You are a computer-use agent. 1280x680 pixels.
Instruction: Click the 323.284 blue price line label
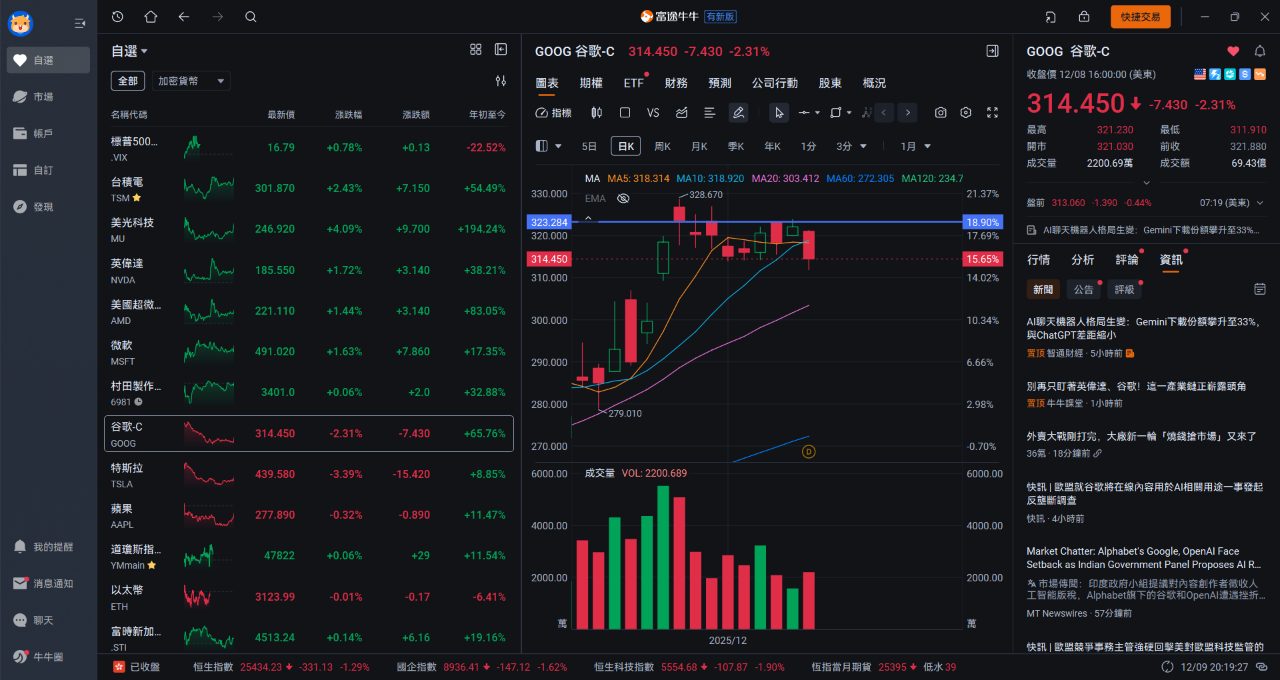pos(550,222)
